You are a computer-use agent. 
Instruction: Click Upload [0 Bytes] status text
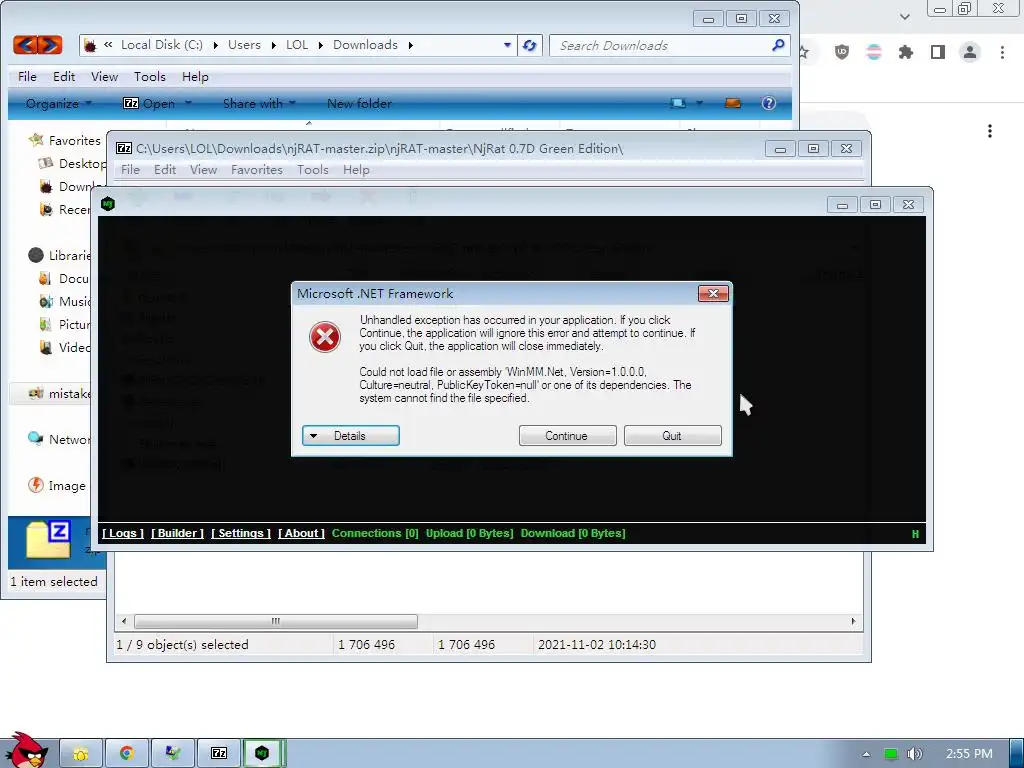click(470, 533)
